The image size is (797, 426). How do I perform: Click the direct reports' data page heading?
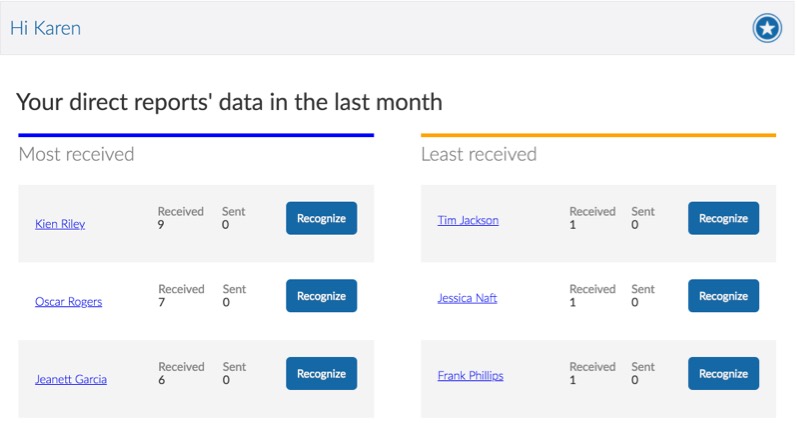tap(229, 102)
